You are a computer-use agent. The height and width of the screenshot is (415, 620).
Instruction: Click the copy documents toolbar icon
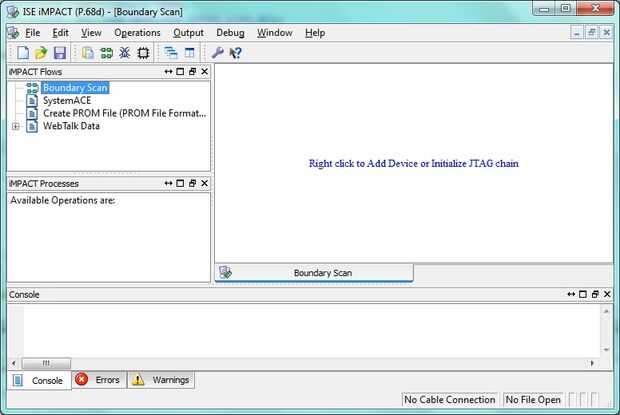87,53
